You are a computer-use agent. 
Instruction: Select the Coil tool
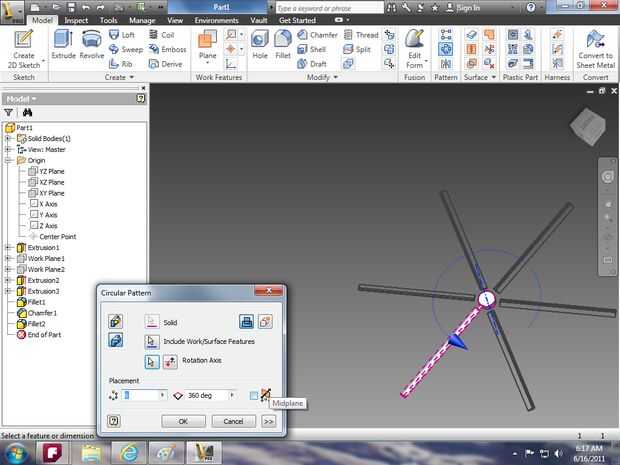pyautogui.click(x=162, y=35)
